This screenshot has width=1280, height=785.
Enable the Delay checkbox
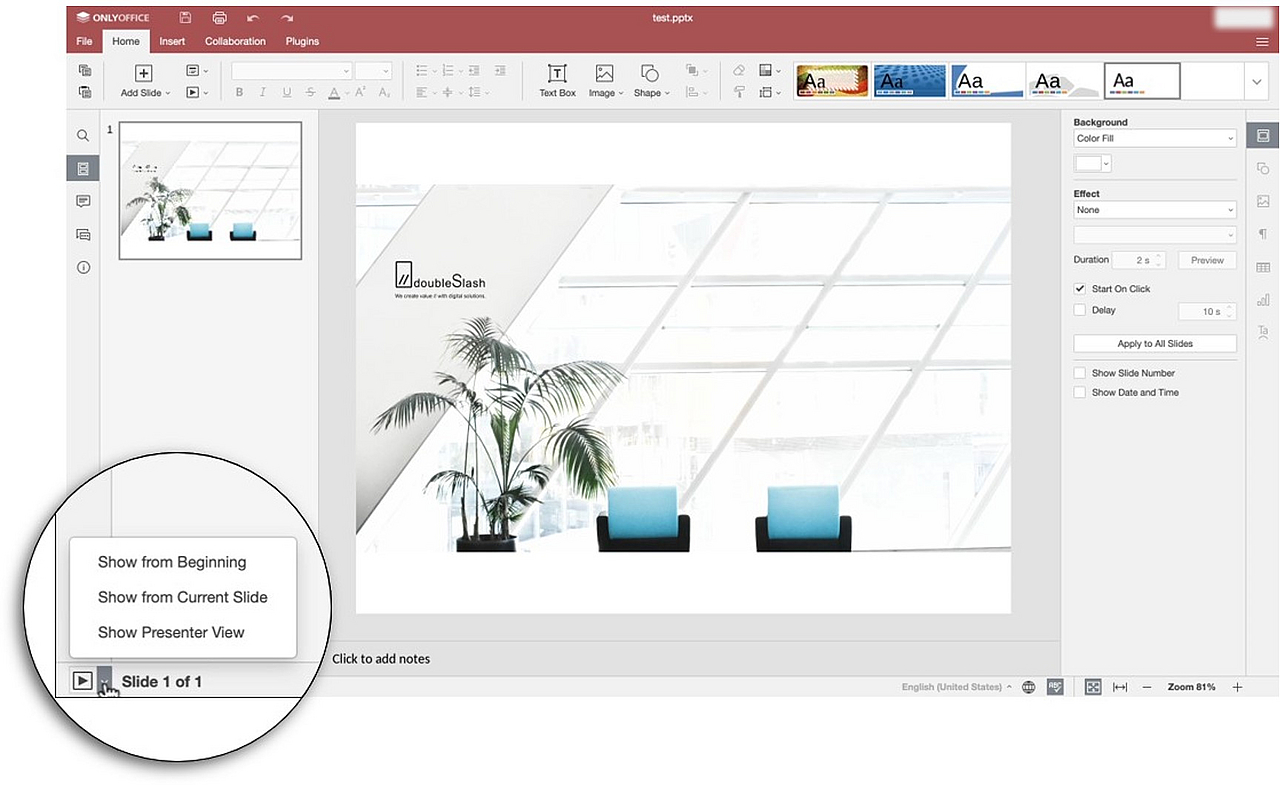1080,310
